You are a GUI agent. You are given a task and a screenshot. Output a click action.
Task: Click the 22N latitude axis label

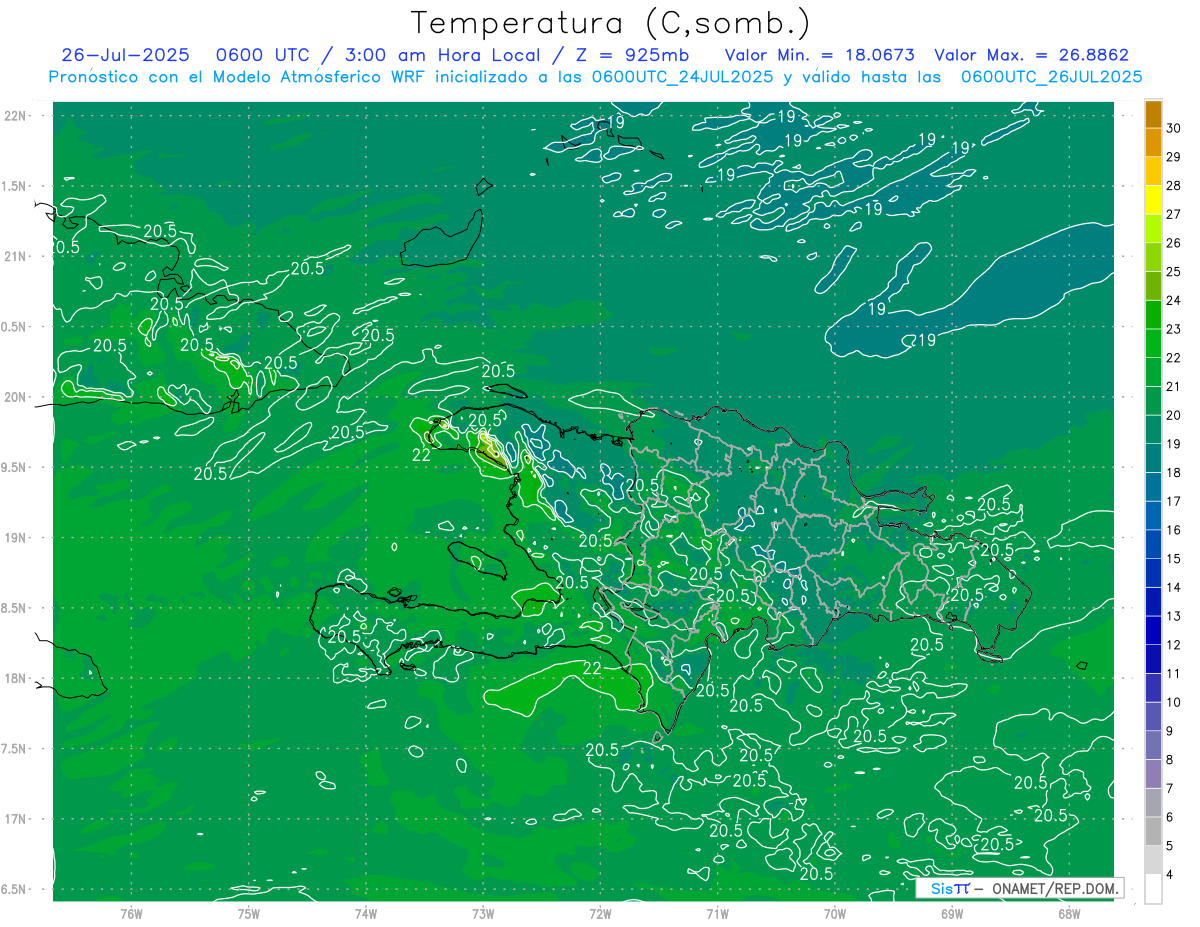click(17, 115)
